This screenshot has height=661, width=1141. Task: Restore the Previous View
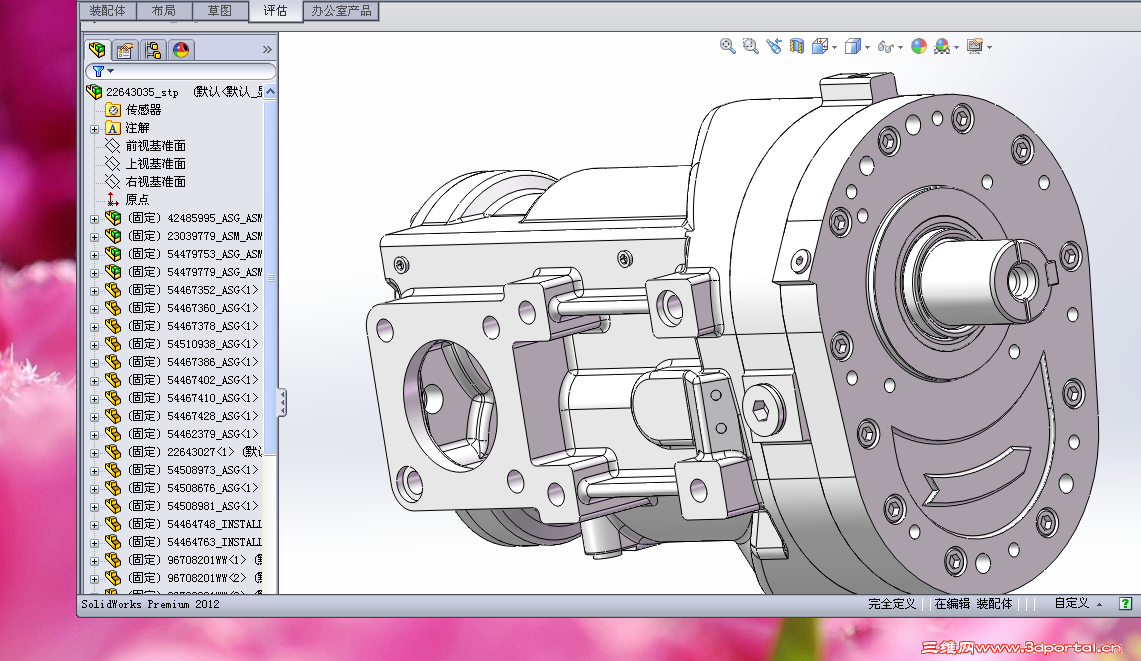tap(774, 46)
